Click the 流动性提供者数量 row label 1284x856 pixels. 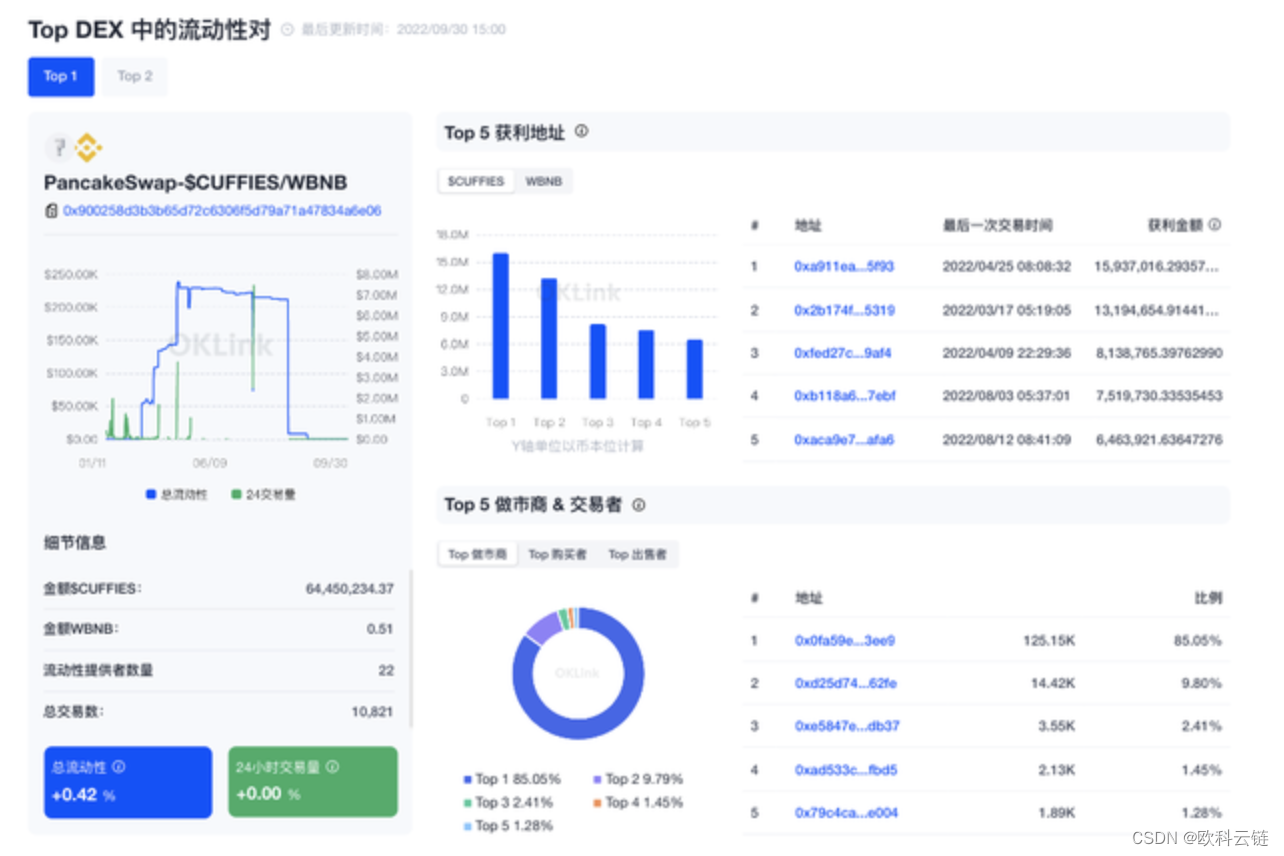98,670
